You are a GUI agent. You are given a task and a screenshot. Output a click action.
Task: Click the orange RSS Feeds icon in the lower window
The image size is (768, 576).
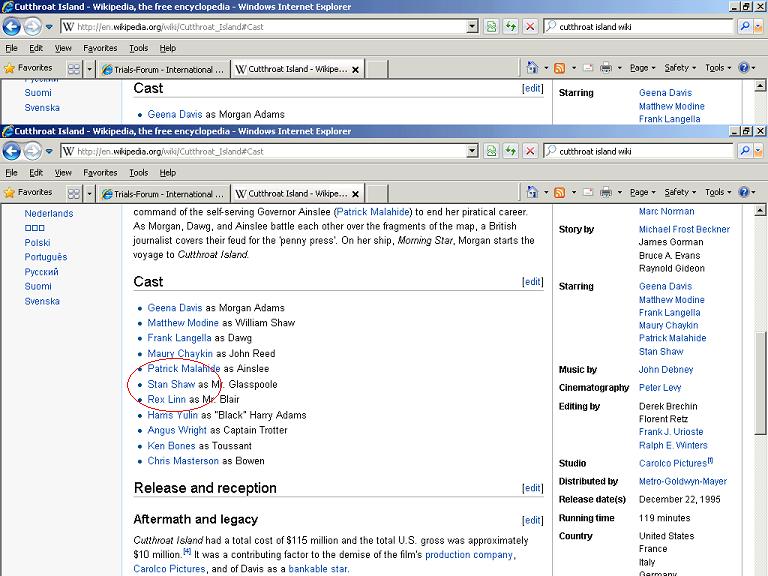(x=559, y=192)
